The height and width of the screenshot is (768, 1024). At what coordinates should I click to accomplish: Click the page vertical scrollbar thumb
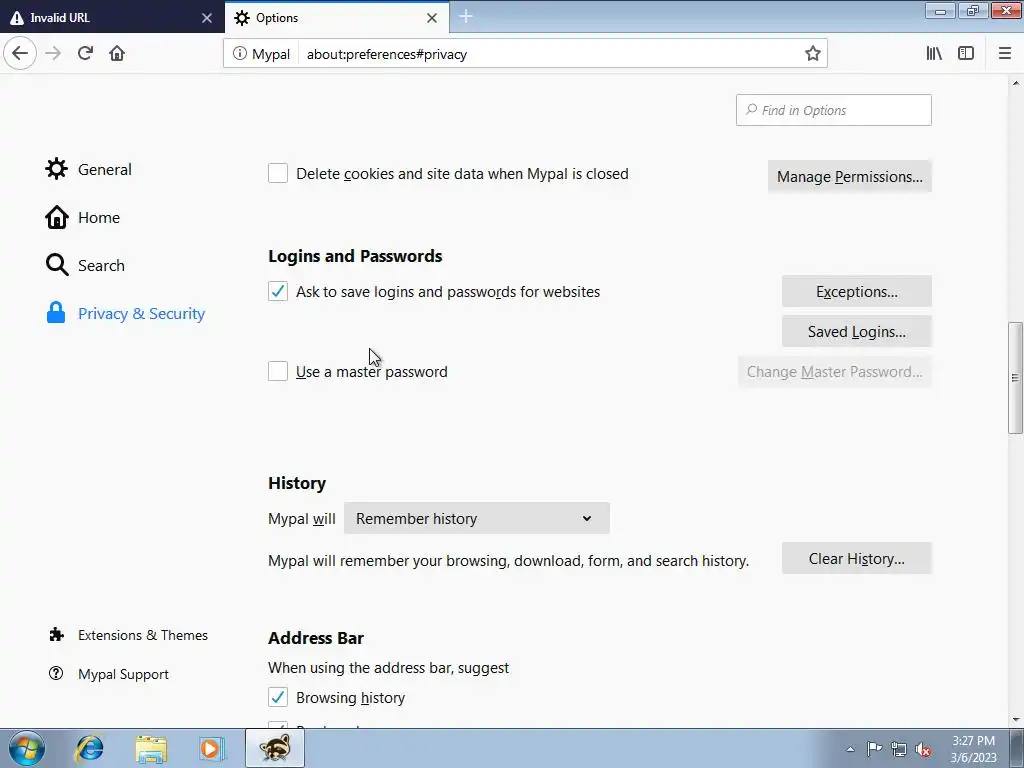pos(1015,377)
